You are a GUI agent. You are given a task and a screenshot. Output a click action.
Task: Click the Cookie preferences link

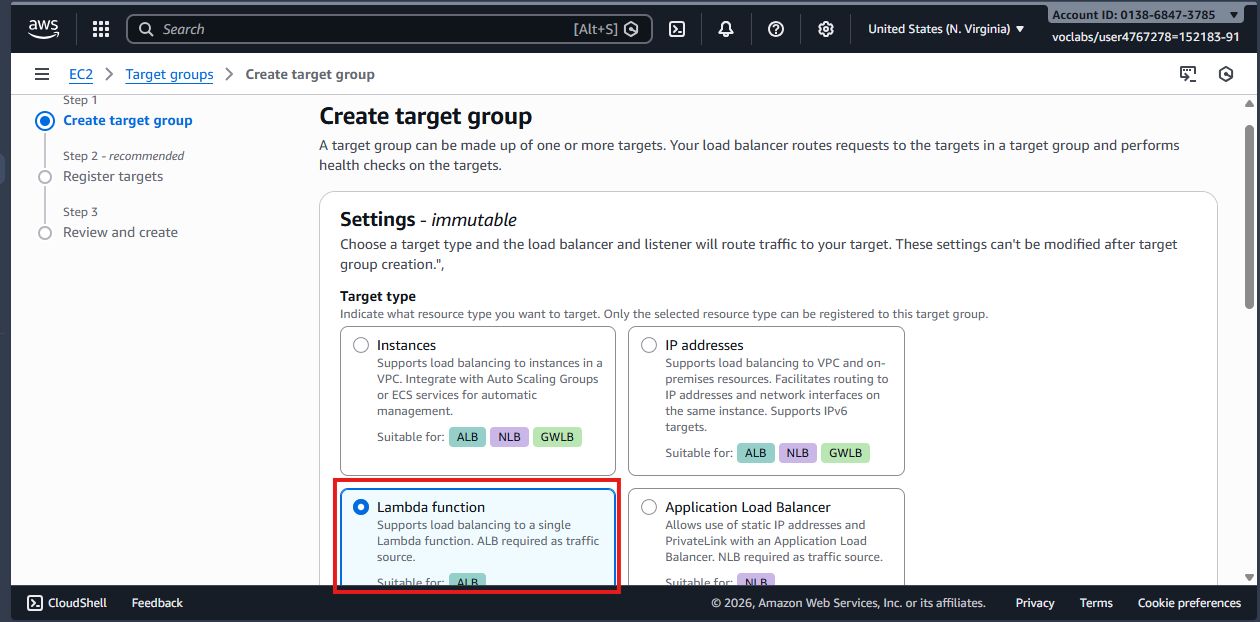(1189, 603)
